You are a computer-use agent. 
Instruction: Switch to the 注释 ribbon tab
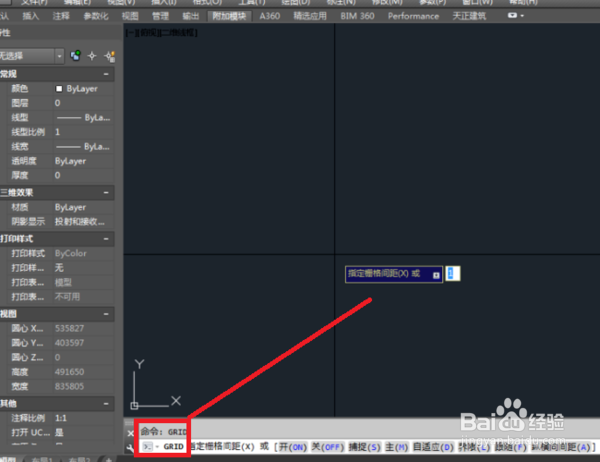click(x=61, y=16)
